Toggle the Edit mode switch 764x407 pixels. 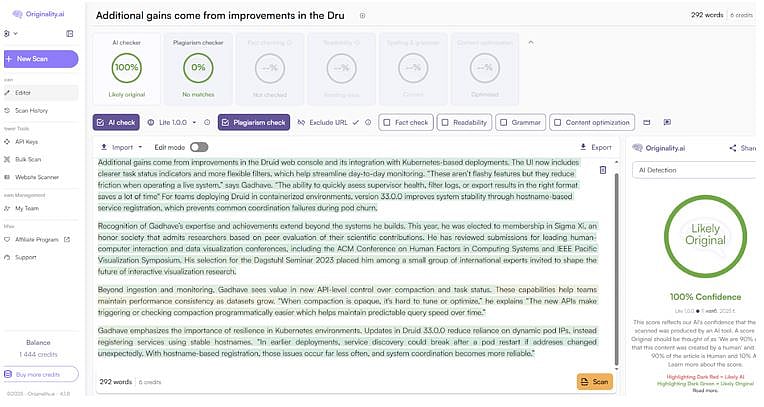pyautogui.click(x=199, y=147)
